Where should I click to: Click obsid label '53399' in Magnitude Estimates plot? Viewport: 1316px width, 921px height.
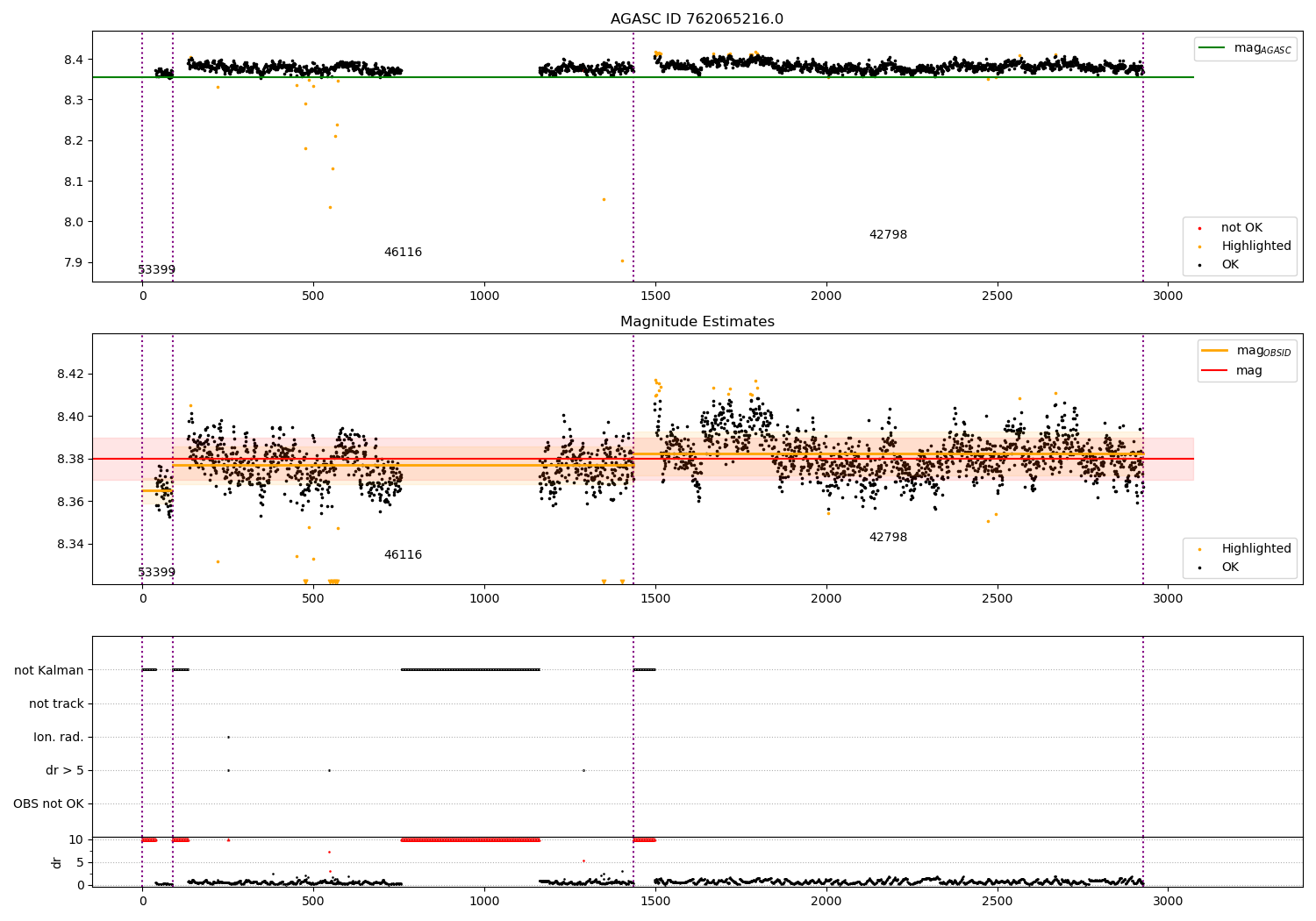click(157, 573)
